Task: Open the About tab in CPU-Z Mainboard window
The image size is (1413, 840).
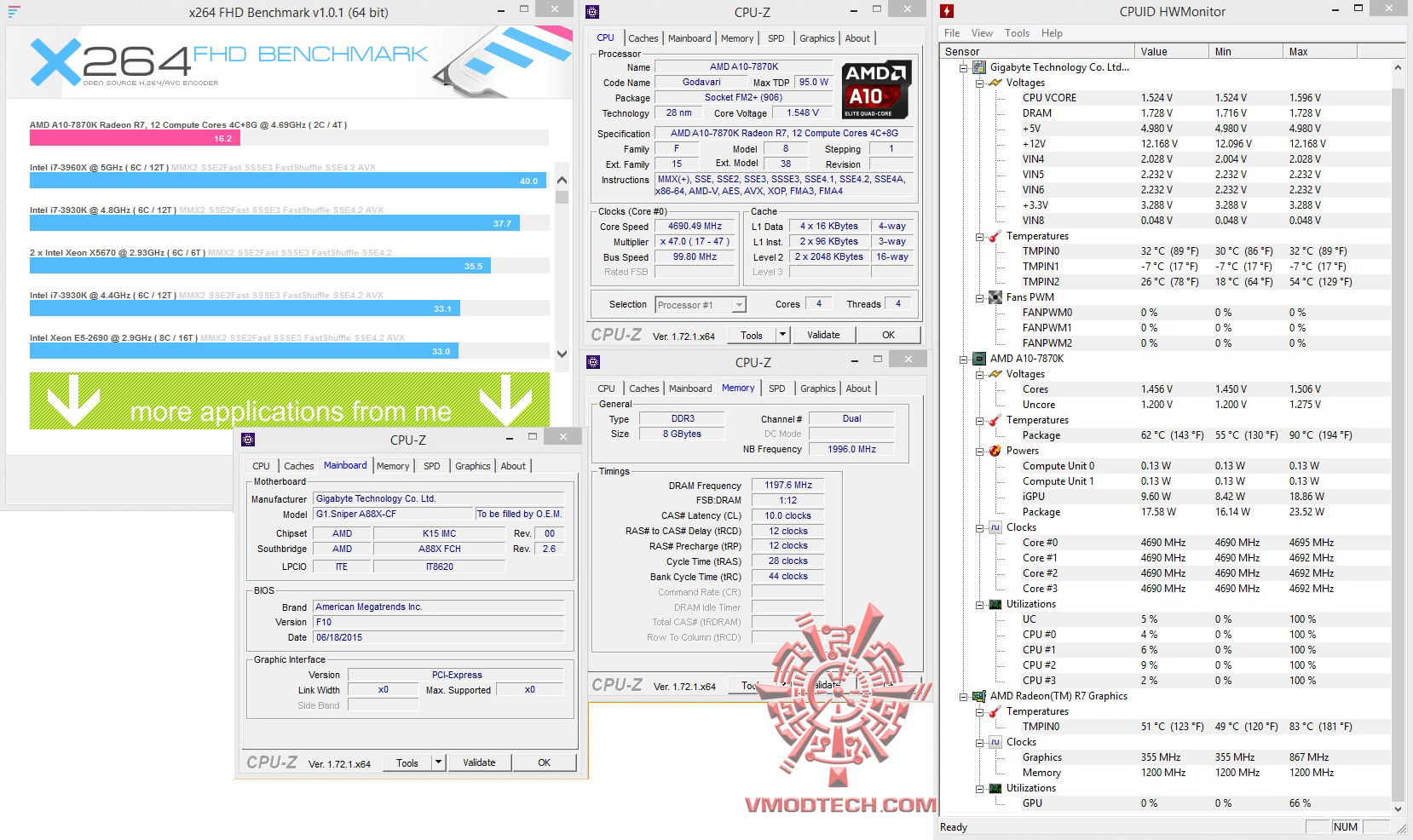Action: (513, 466)
